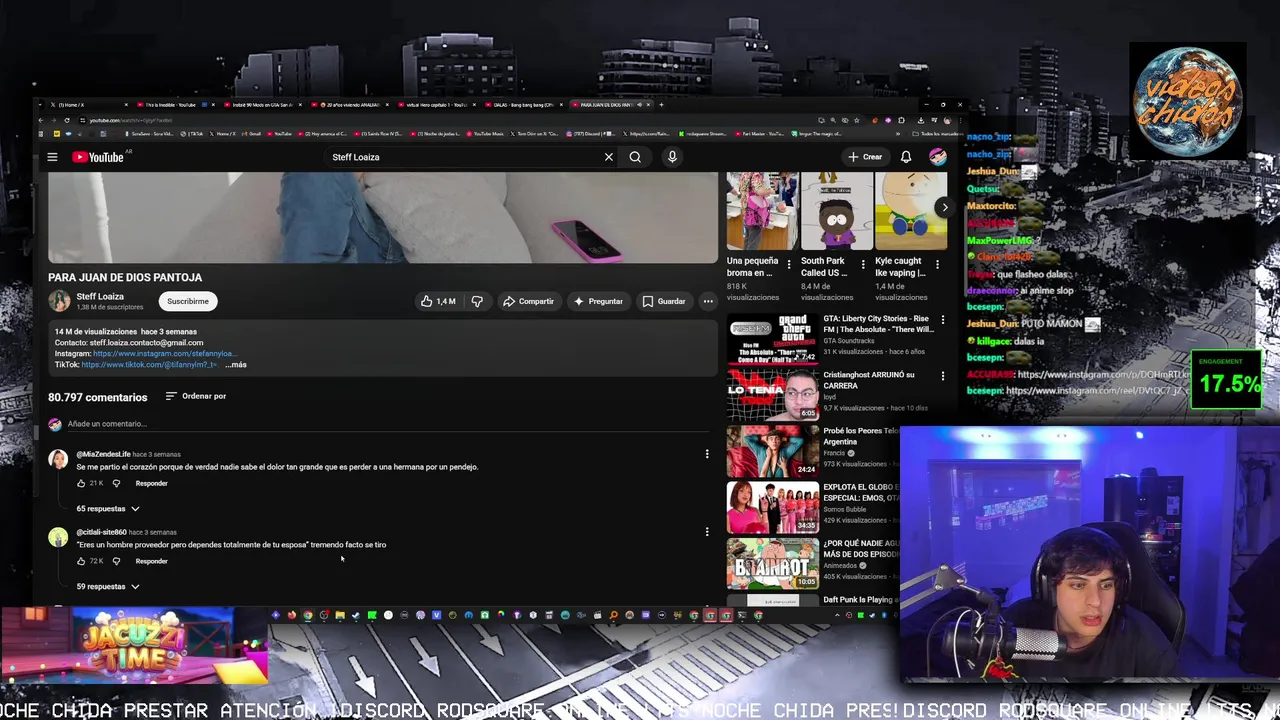Expand 59 respuestas replies
The image size is (1280, 720).
[x=108, y=587]
